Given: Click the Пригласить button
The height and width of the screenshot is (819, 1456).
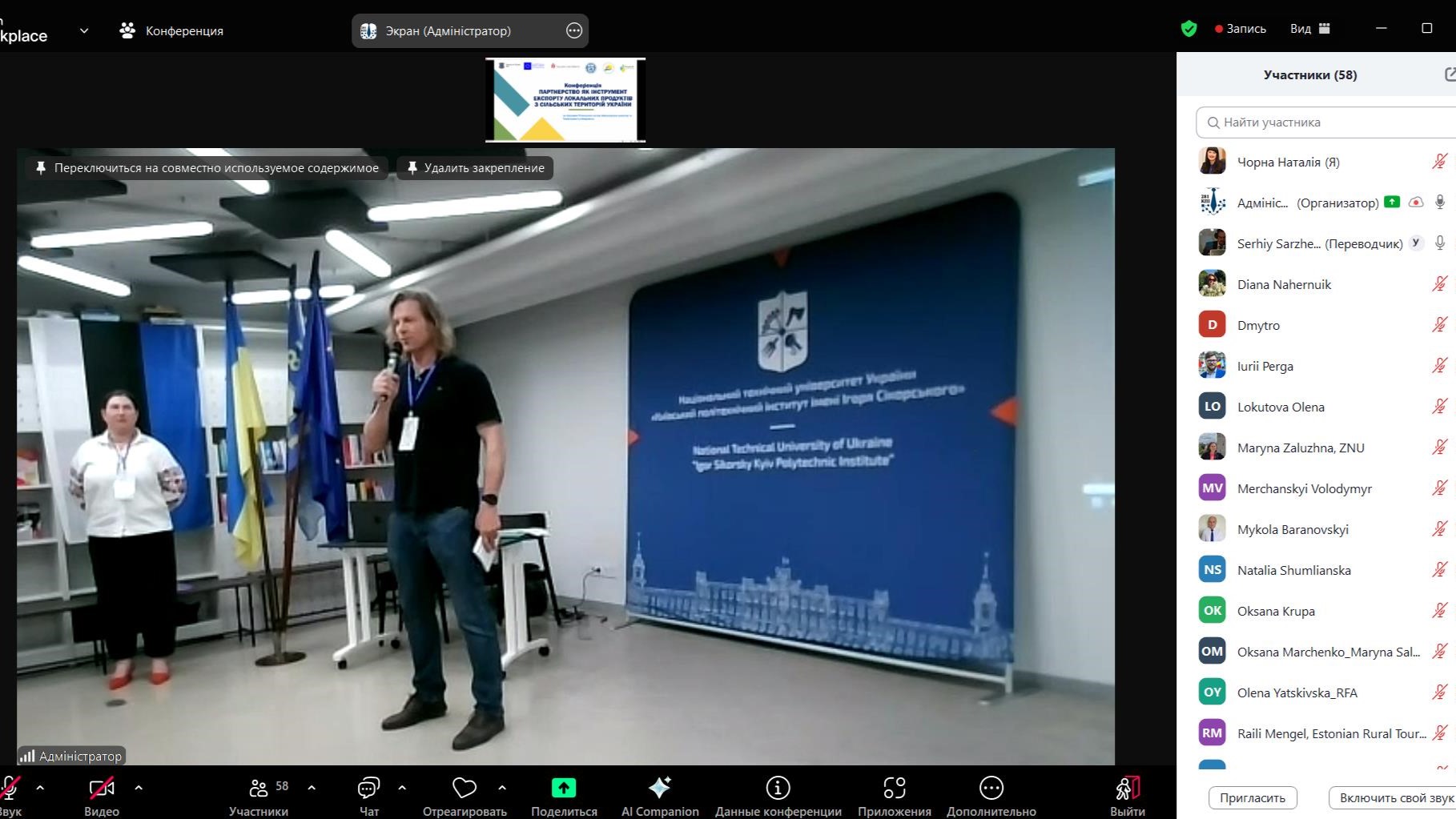Looking at the screenshot, I should tap(1252, 797).
